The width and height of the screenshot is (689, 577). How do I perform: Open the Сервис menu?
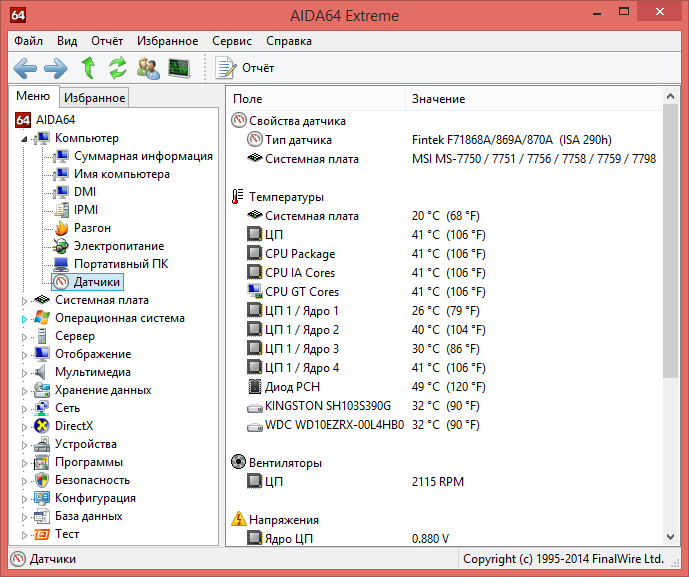(232, 41)
